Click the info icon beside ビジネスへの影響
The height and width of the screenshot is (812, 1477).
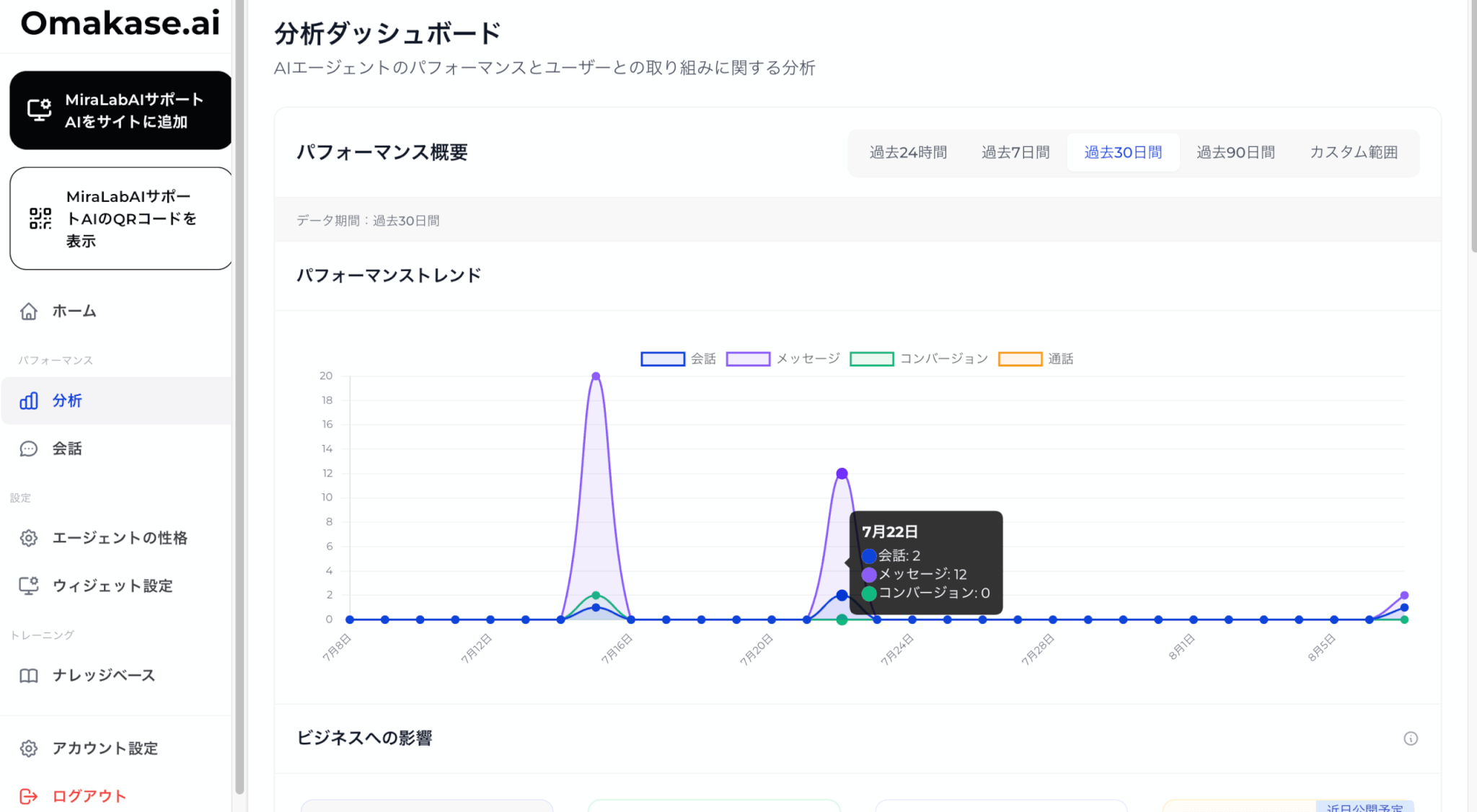pyautogui.click(x=1411, y=738)
